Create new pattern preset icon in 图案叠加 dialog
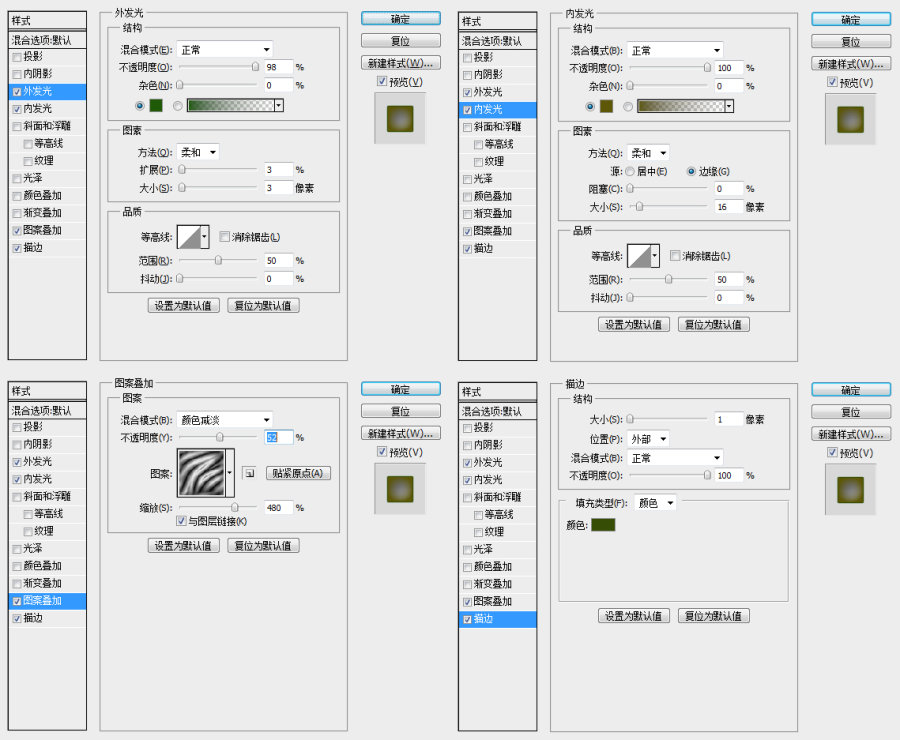The height and width of the screenshot is (740, 900). (x=249, y=473)
